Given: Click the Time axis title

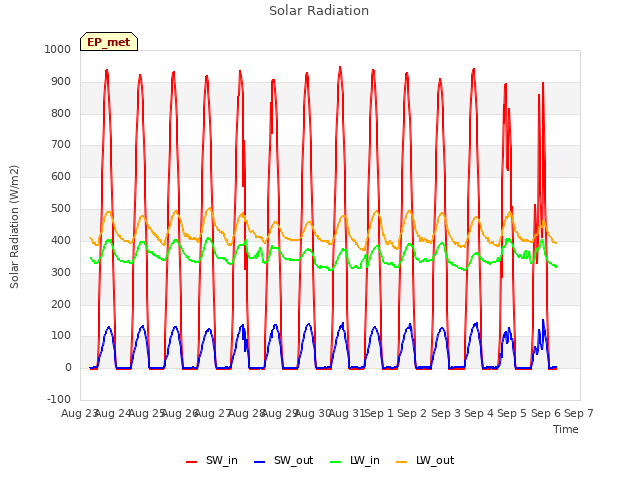Looking at the screenshot, I should (566, 429).
